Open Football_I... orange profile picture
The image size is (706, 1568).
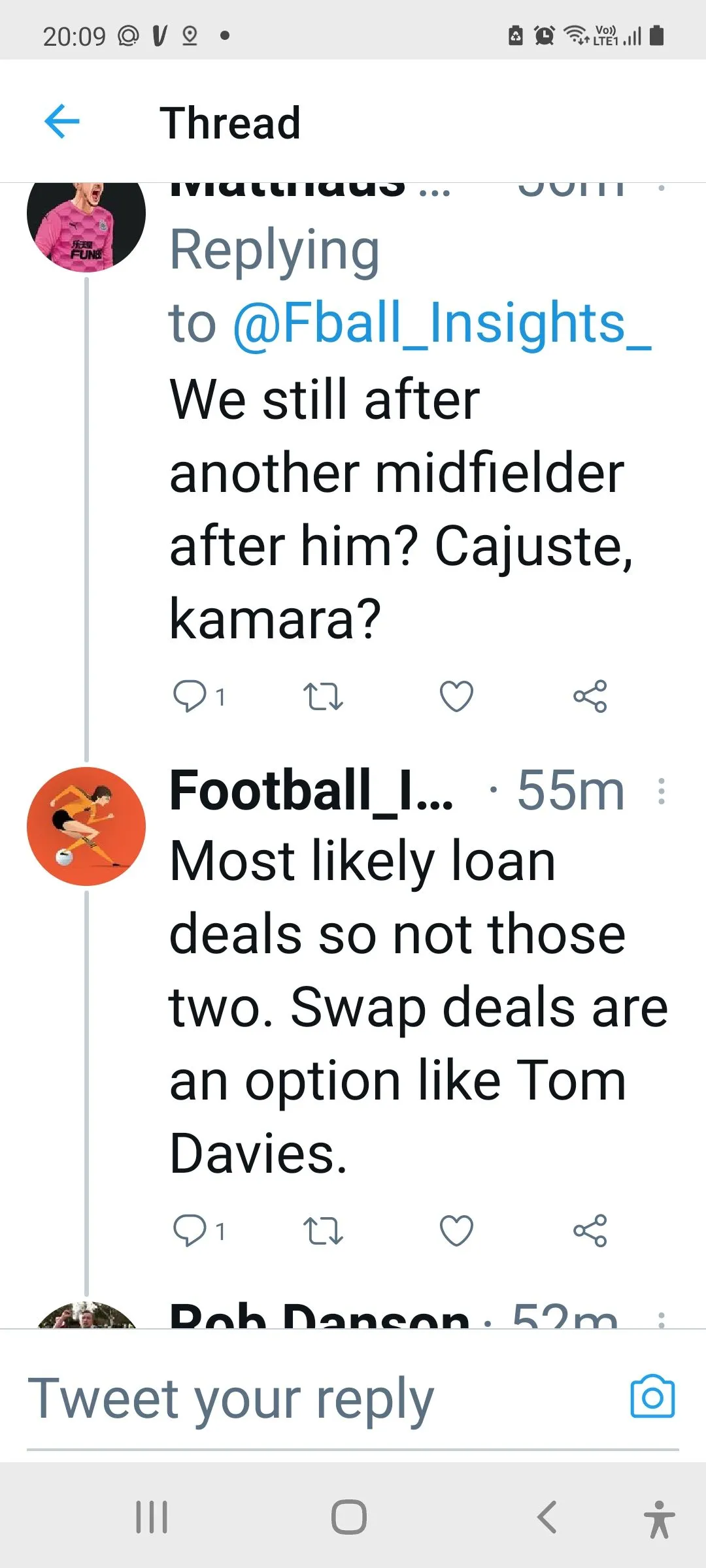[x=86, y=826]
